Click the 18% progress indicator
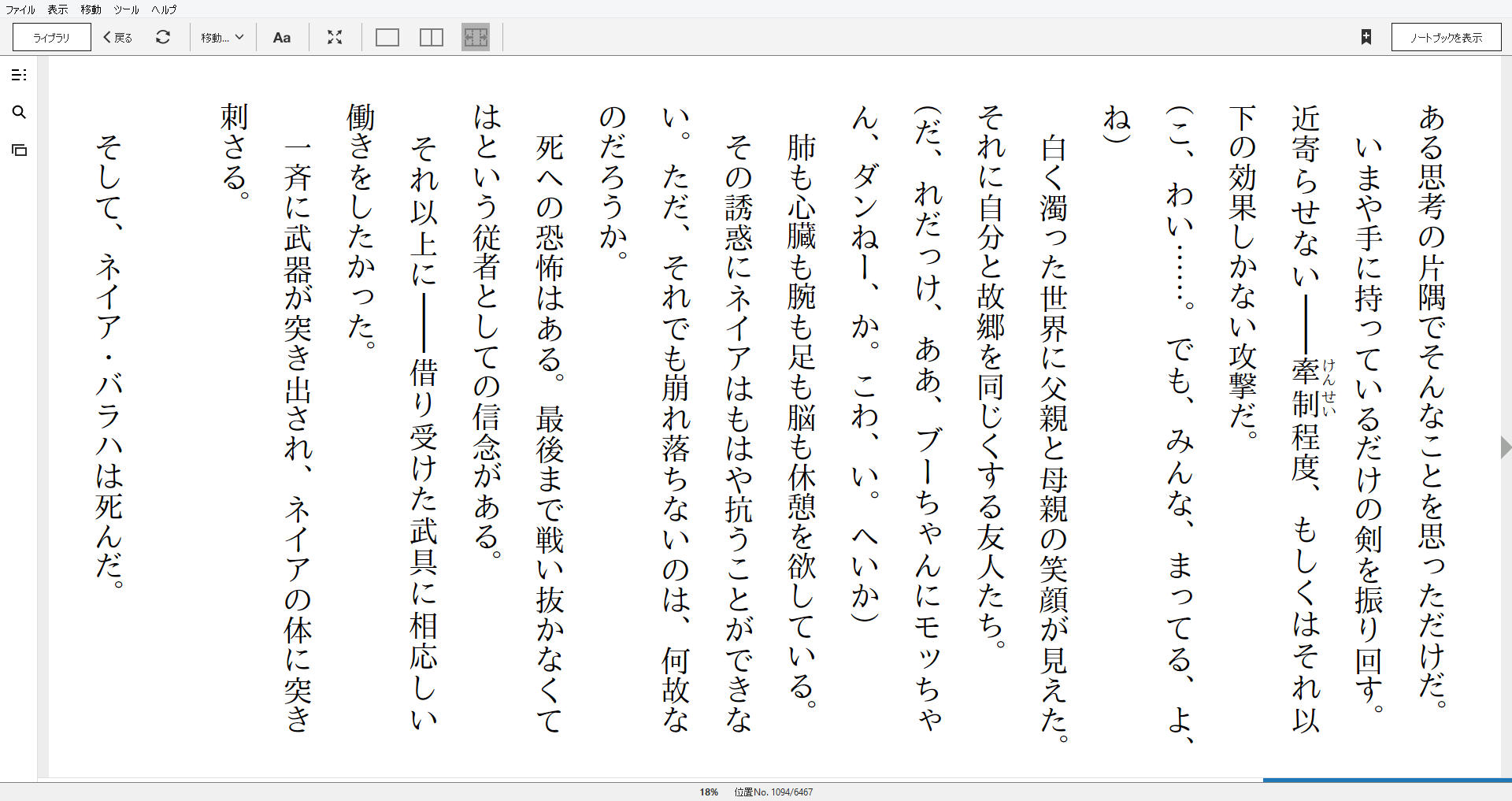Viewport: 1512px width, 801px height. coord(709,792)
